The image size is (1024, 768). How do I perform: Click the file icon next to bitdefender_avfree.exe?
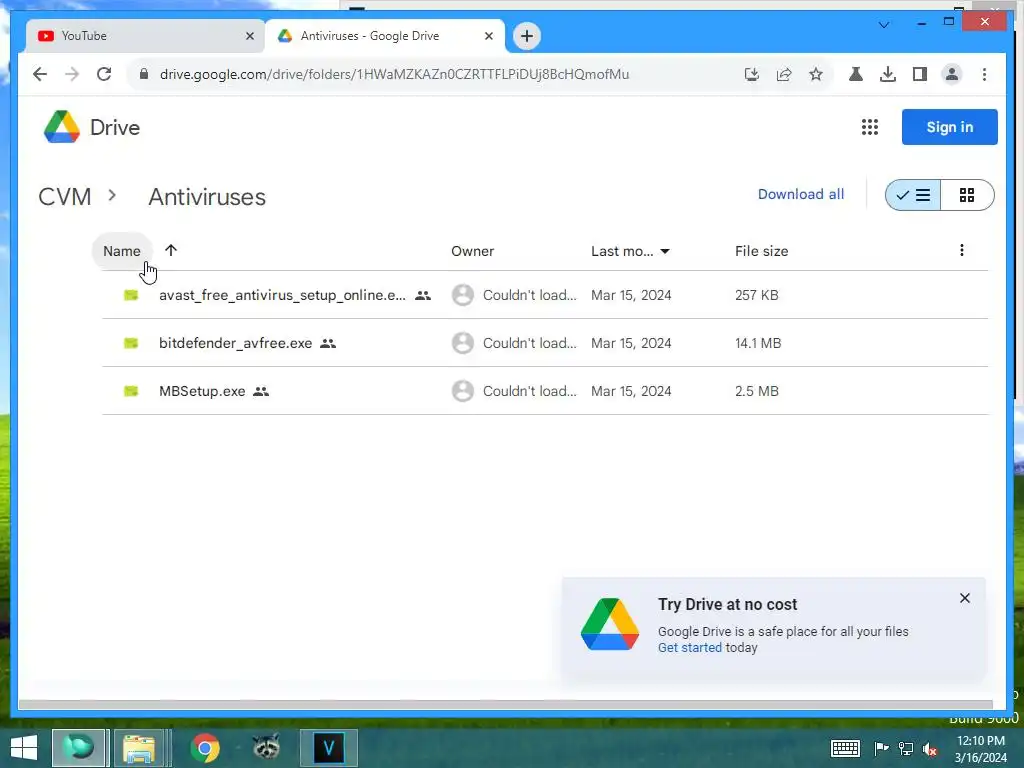point(131,343)
